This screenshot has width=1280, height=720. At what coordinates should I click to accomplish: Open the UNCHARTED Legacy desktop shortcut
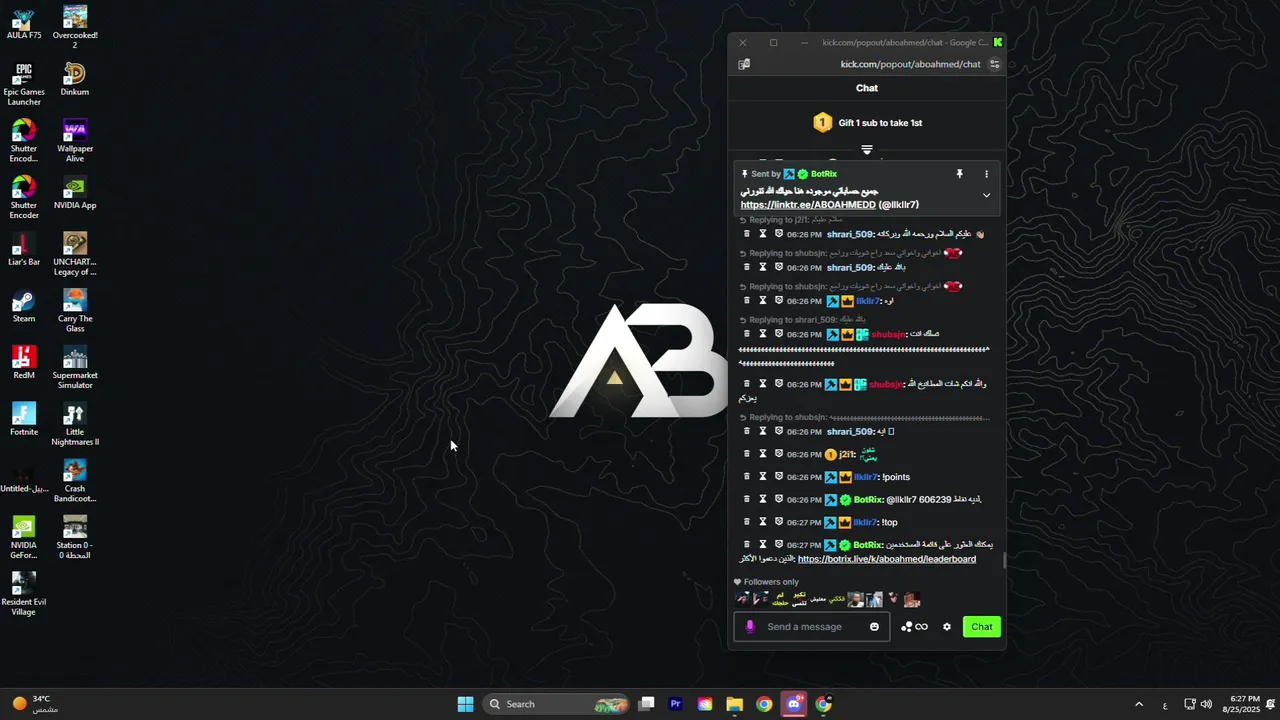[75, 255]
